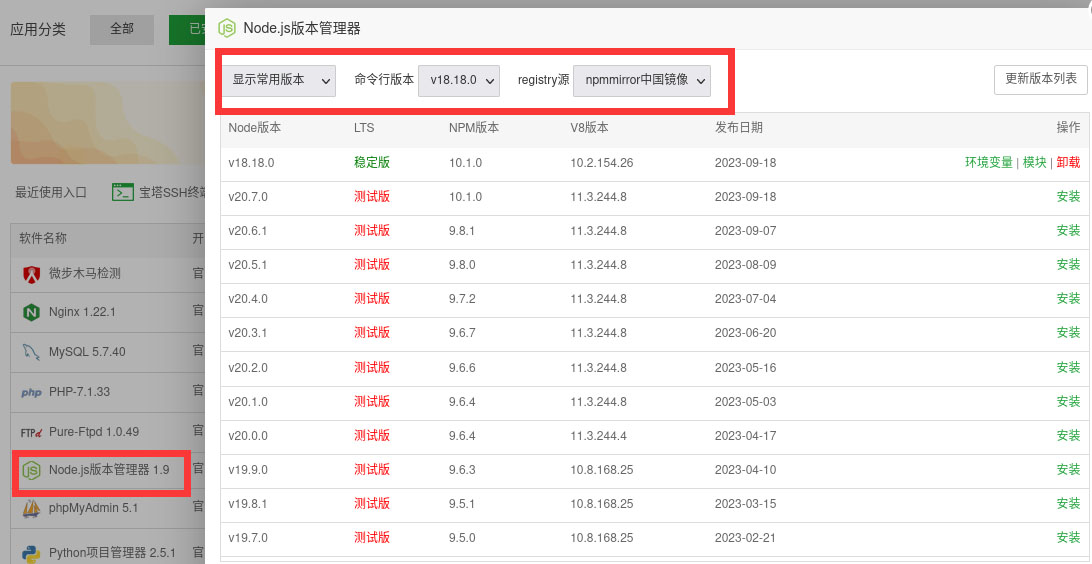Install Node v19.7.0
This screenshot has height=564, width=1092.
(1068, 538)
